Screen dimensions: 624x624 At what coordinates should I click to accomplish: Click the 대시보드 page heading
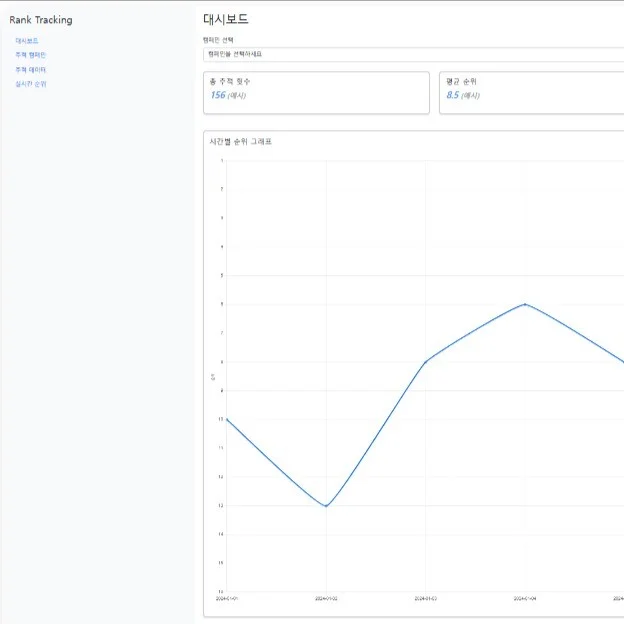(225, 19)
